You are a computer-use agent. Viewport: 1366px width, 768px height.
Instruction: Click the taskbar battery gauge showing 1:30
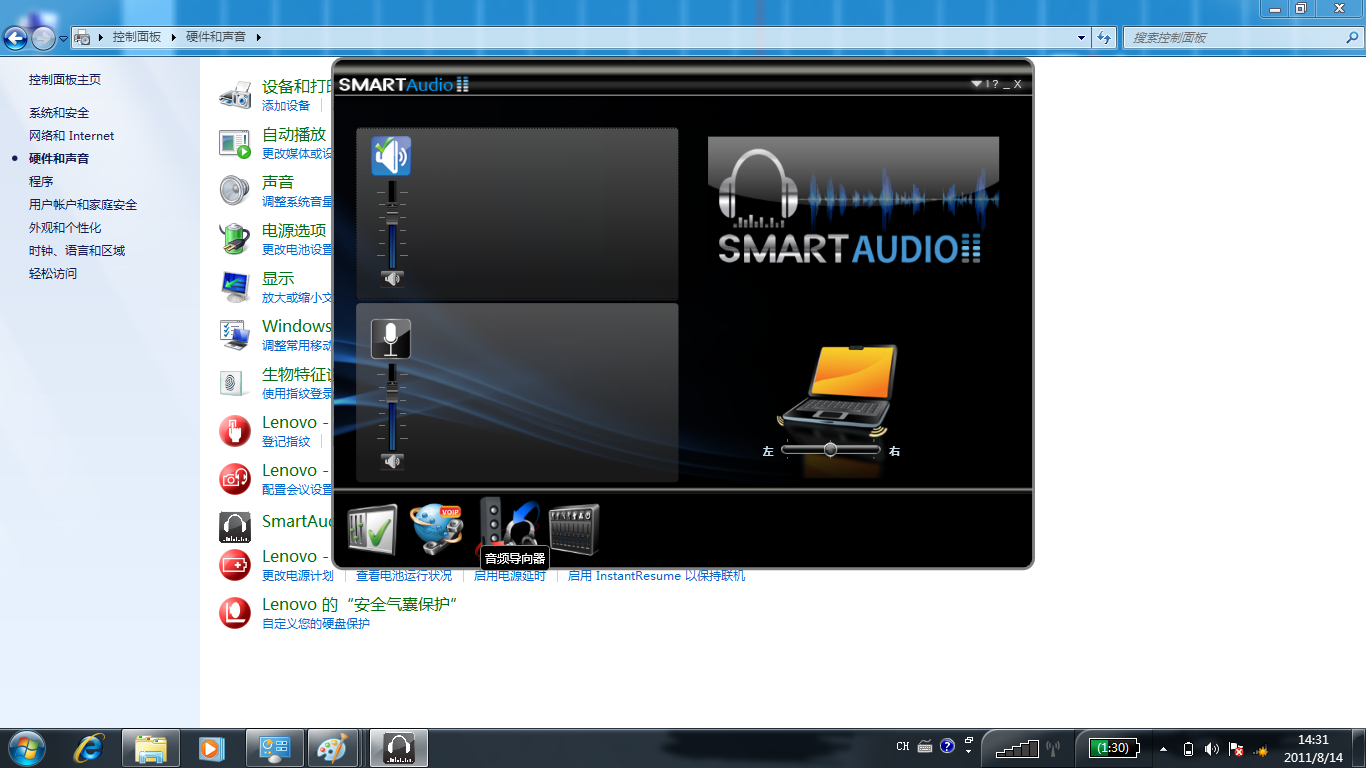point(1112,748)
